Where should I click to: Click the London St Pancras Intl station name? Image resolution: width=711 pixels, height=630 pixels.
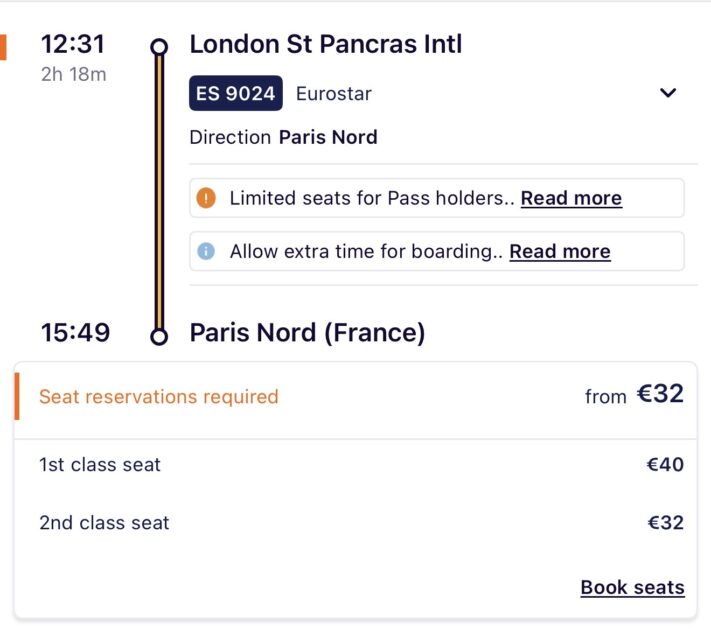(x=325, y=44)
